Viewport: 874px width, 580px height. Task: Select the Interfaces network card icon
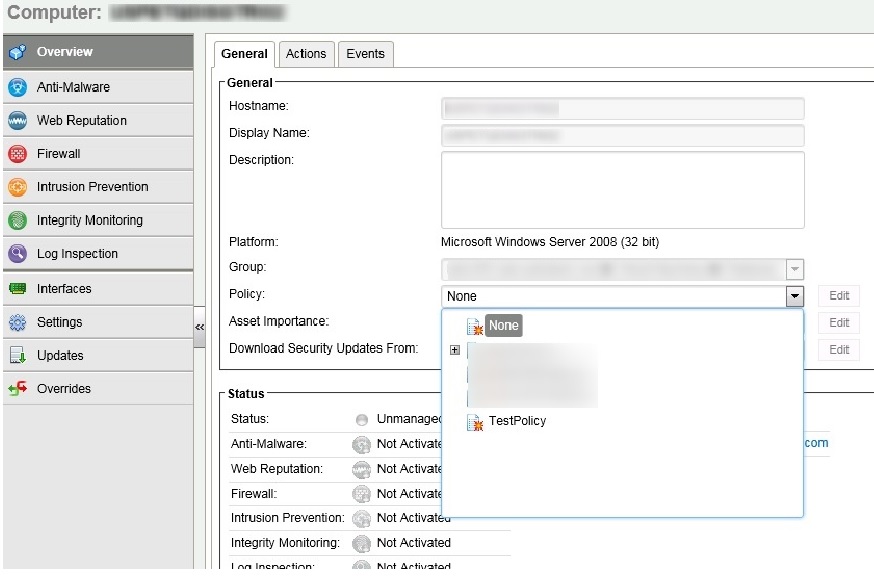[17, 289]
